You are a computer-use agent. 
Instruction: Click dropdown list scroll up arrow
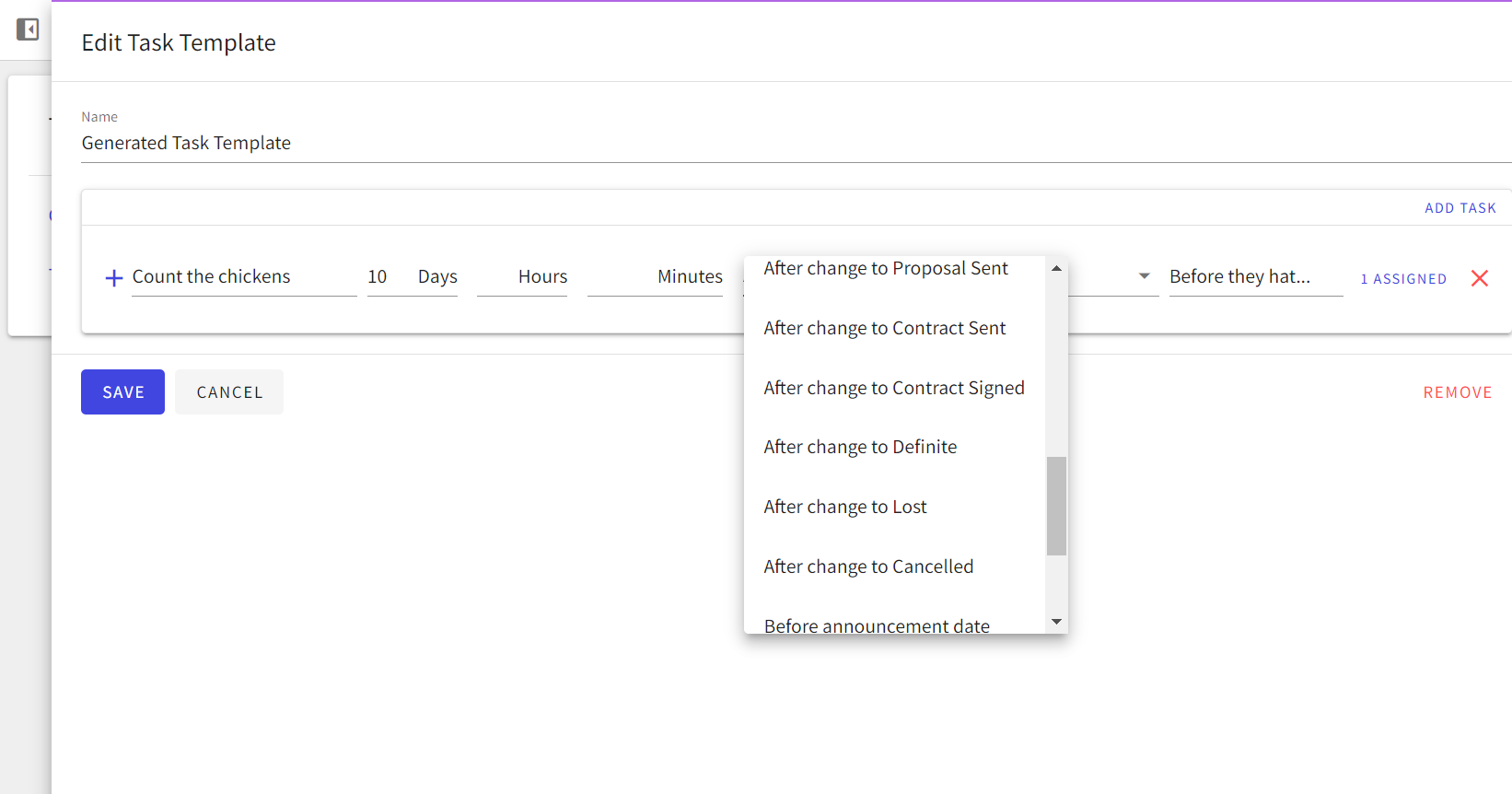coord(1056,268)
